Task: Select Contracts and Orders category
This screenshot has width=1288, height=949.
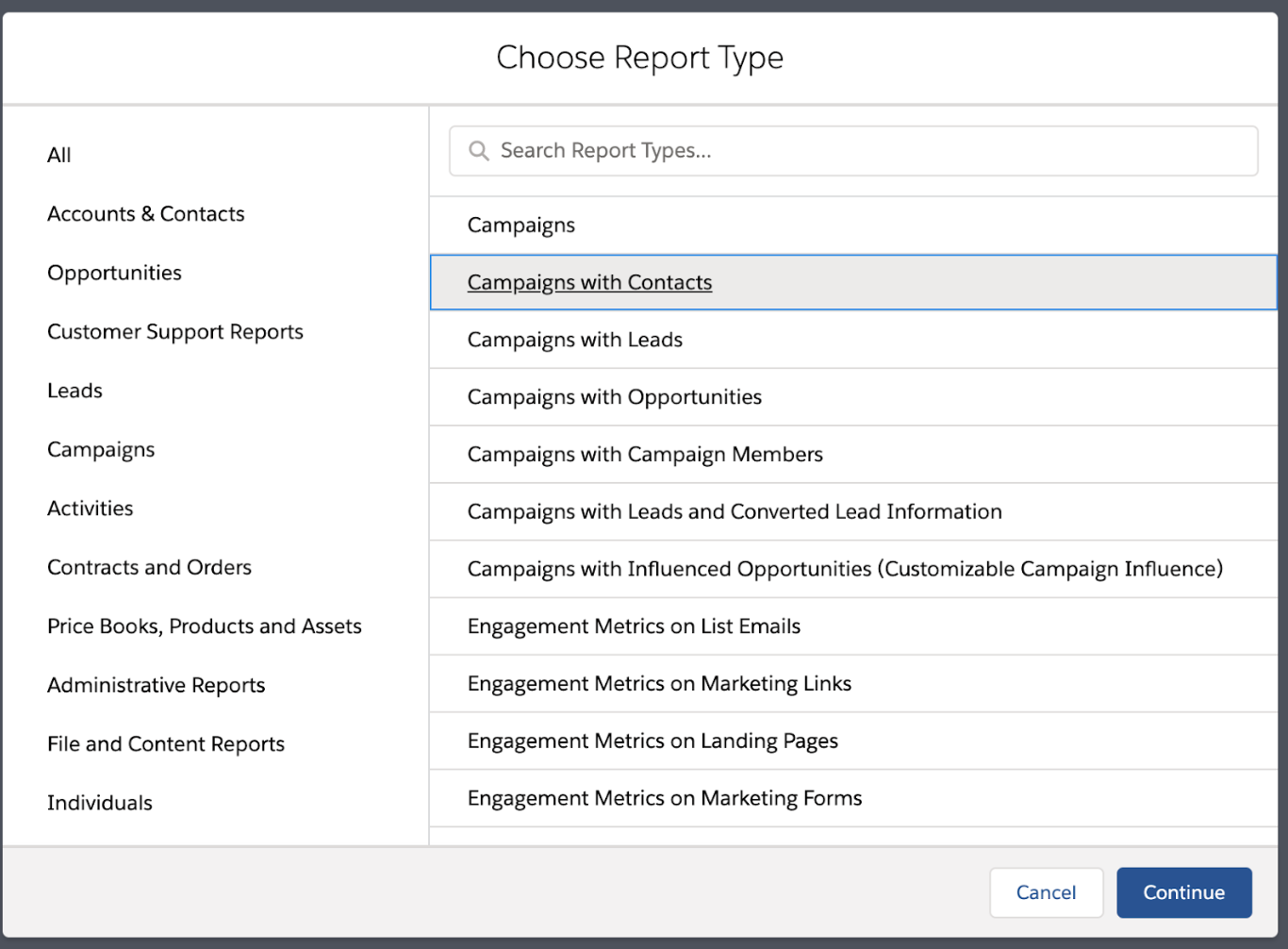Action: pos(150,567)
